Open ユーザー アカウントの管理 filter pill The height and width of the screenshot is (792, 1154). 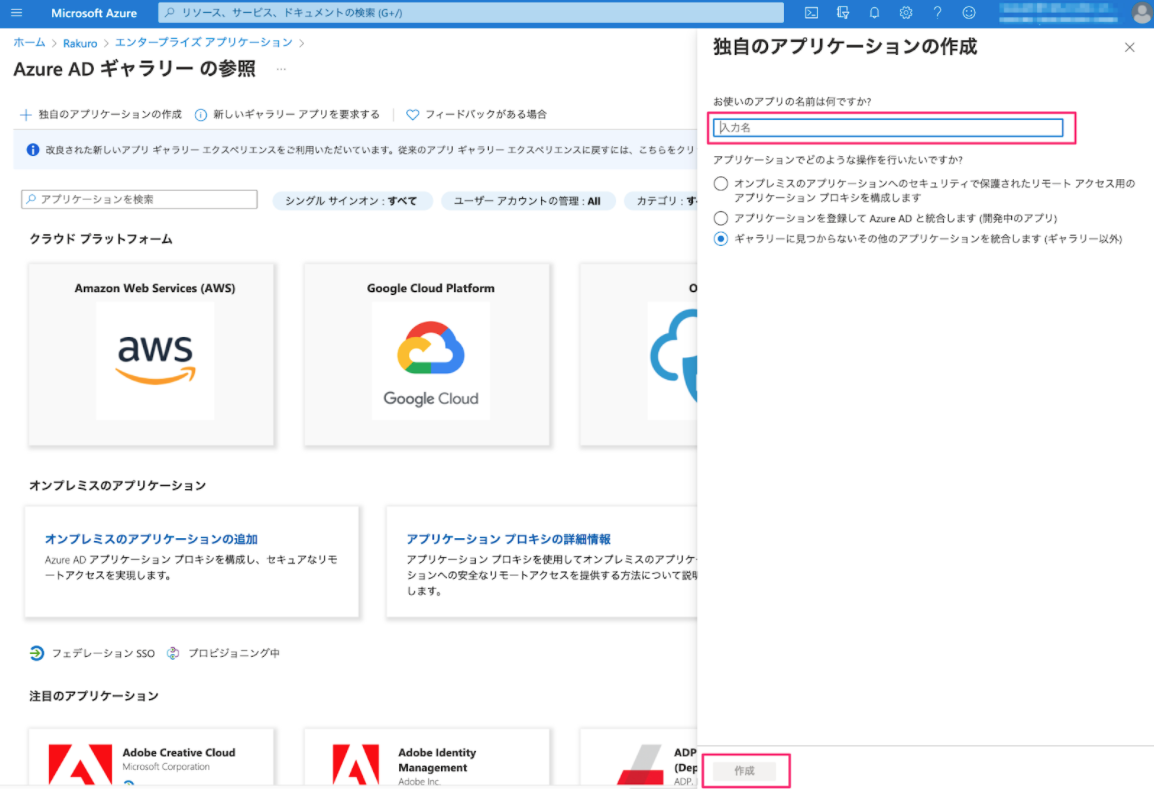pos(528,201)
